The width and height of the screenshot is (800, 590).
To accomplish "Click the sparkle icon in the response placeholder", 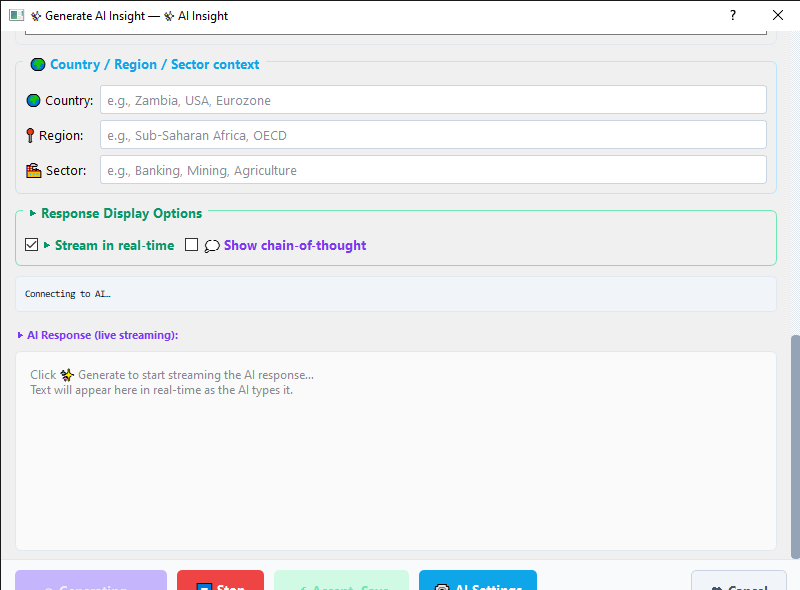I will click(x=67, y=375).
